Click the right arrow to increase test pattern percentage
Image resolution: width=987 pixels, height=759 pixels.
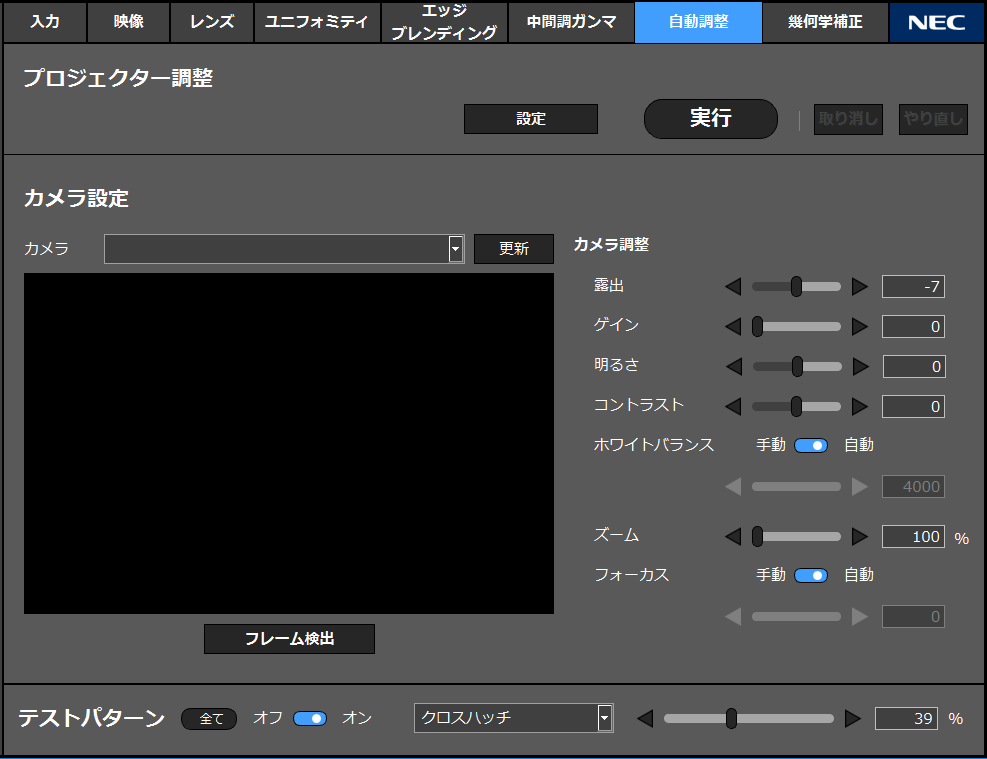point(853,718)
